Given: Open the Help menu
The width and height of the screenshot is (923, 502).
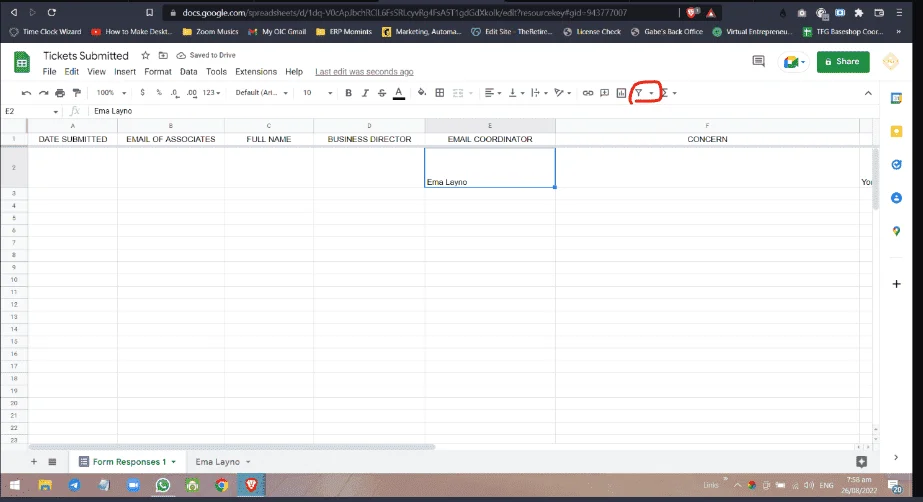Looking at the screenshot, I should point(294,72).
